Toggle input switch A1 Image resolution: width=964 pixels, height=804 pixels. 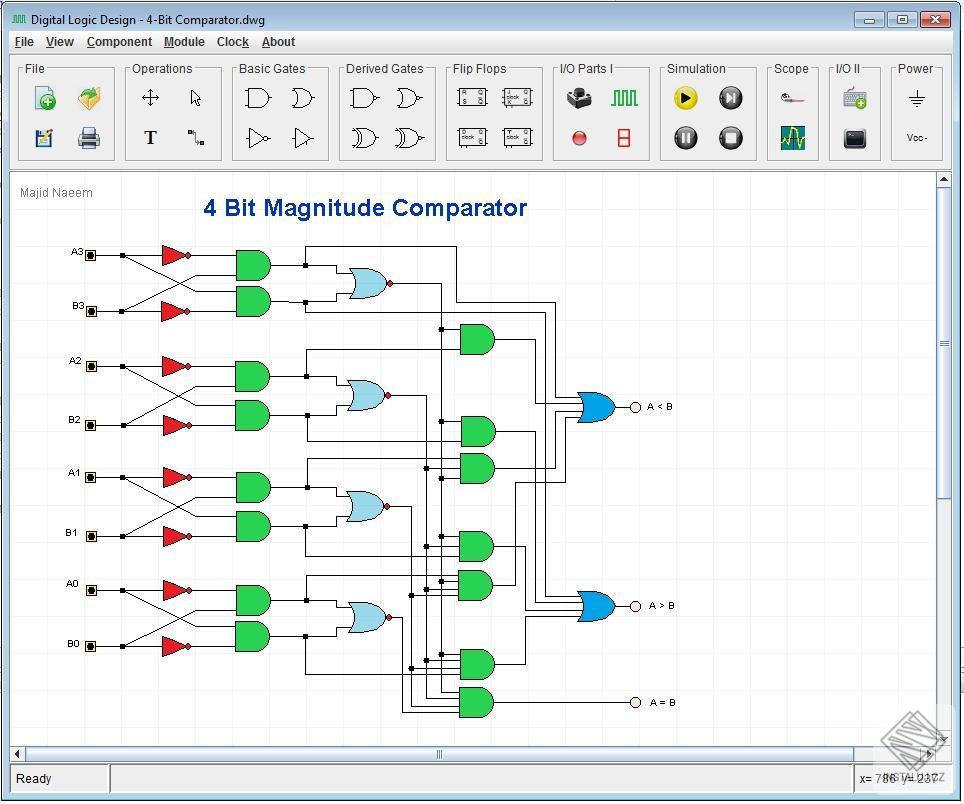pyautogui.click(x=90, y=476)
